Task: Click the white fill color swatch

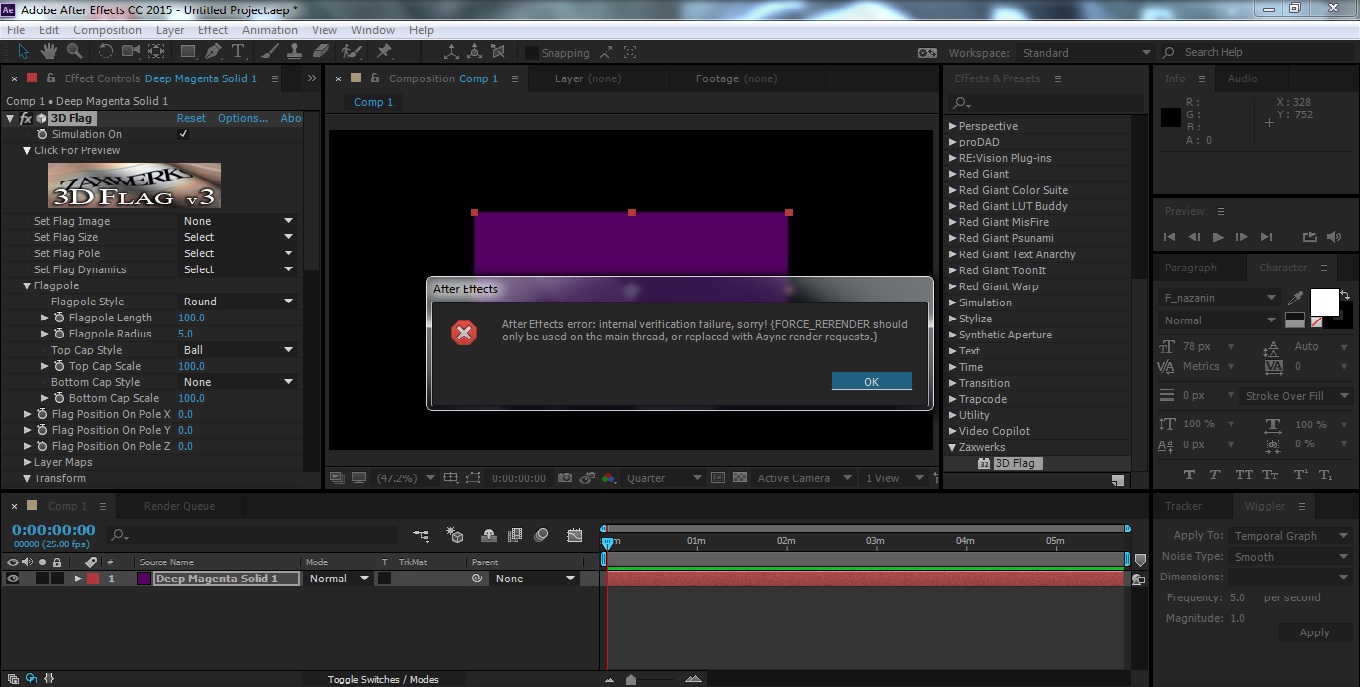Action: (1325, 302)
